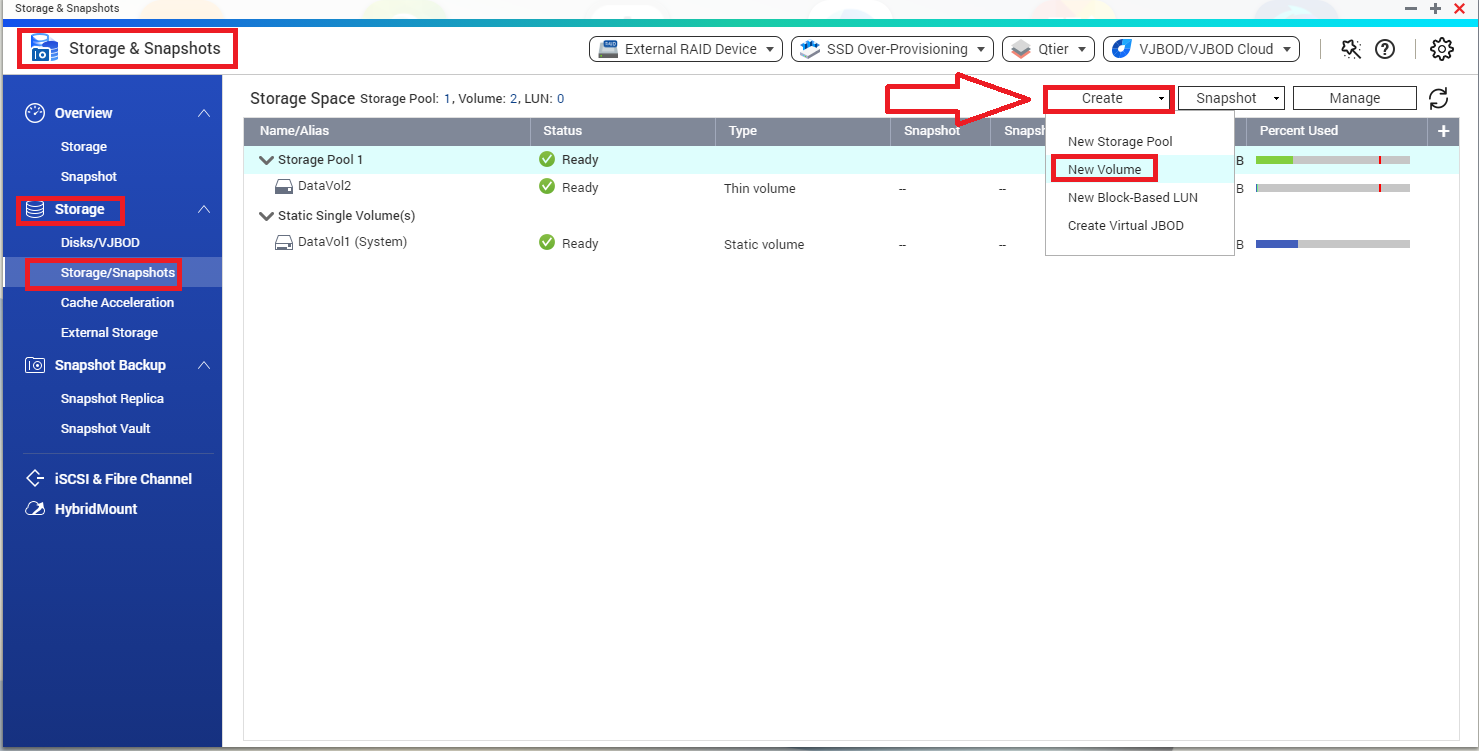
Task: Click the LUN count link 0
Action: click(560, 99)
